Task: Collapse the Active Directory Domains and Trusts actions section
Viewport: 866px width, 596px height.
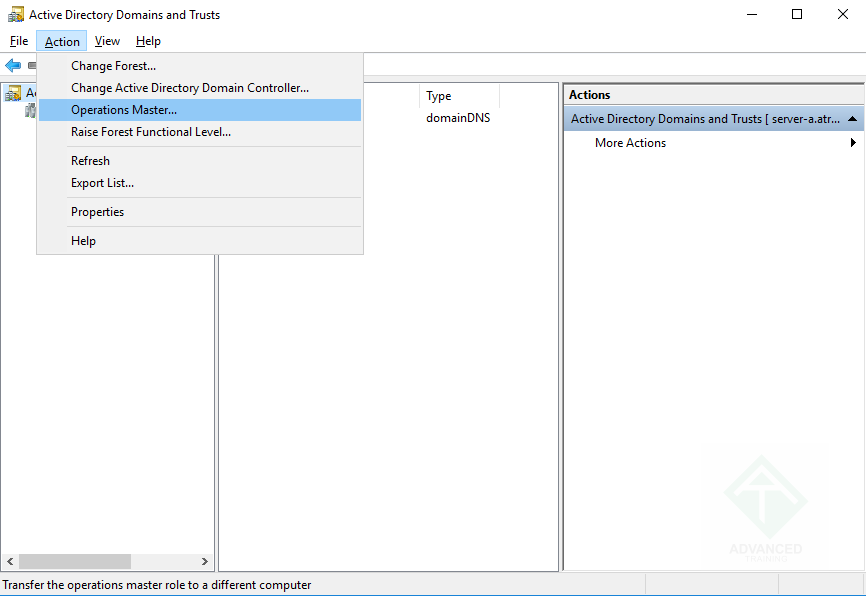Action: (x=852, y=119)
